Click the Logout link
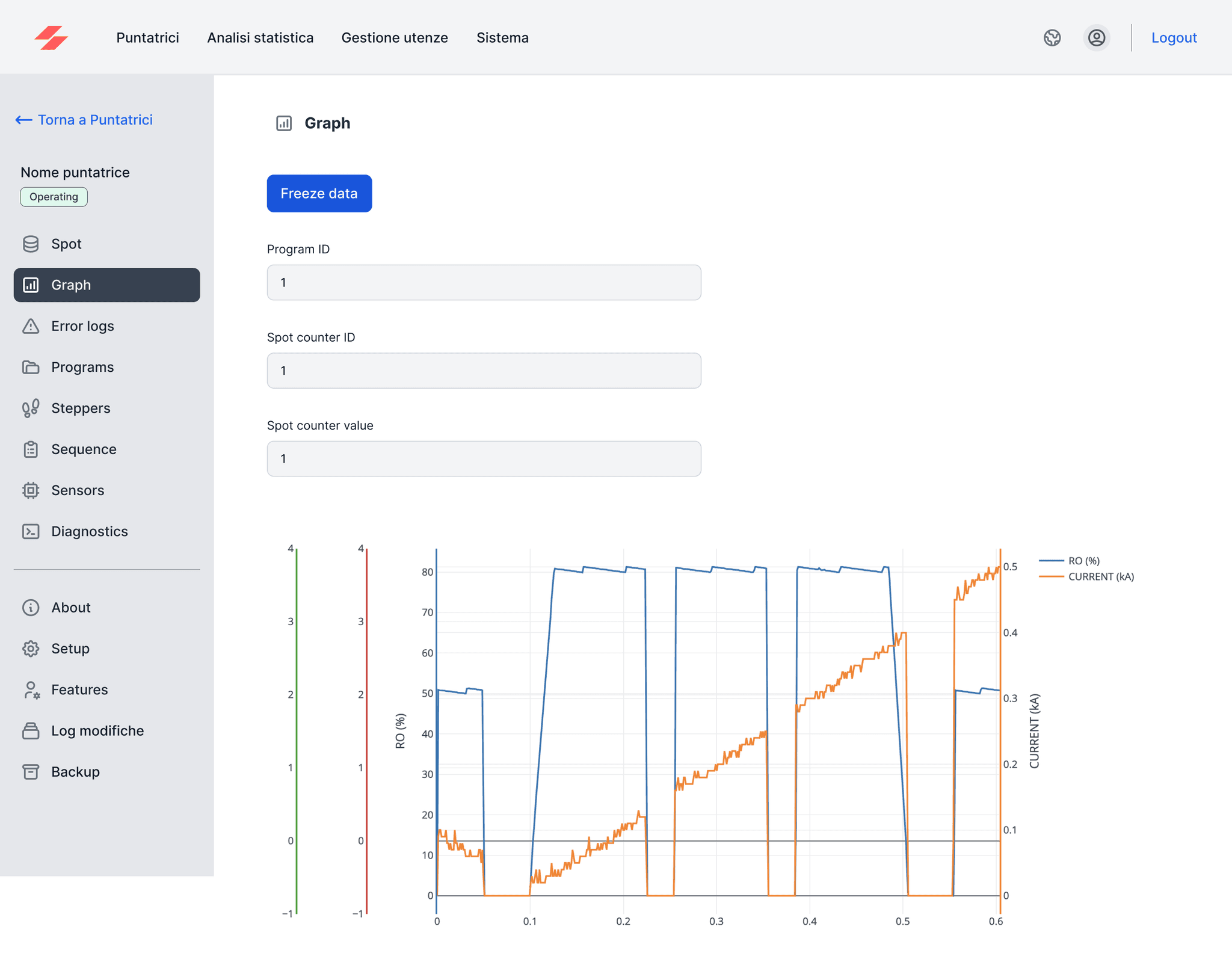The width and height of the screenshot is (1232, 956). tap(1174, 38)
